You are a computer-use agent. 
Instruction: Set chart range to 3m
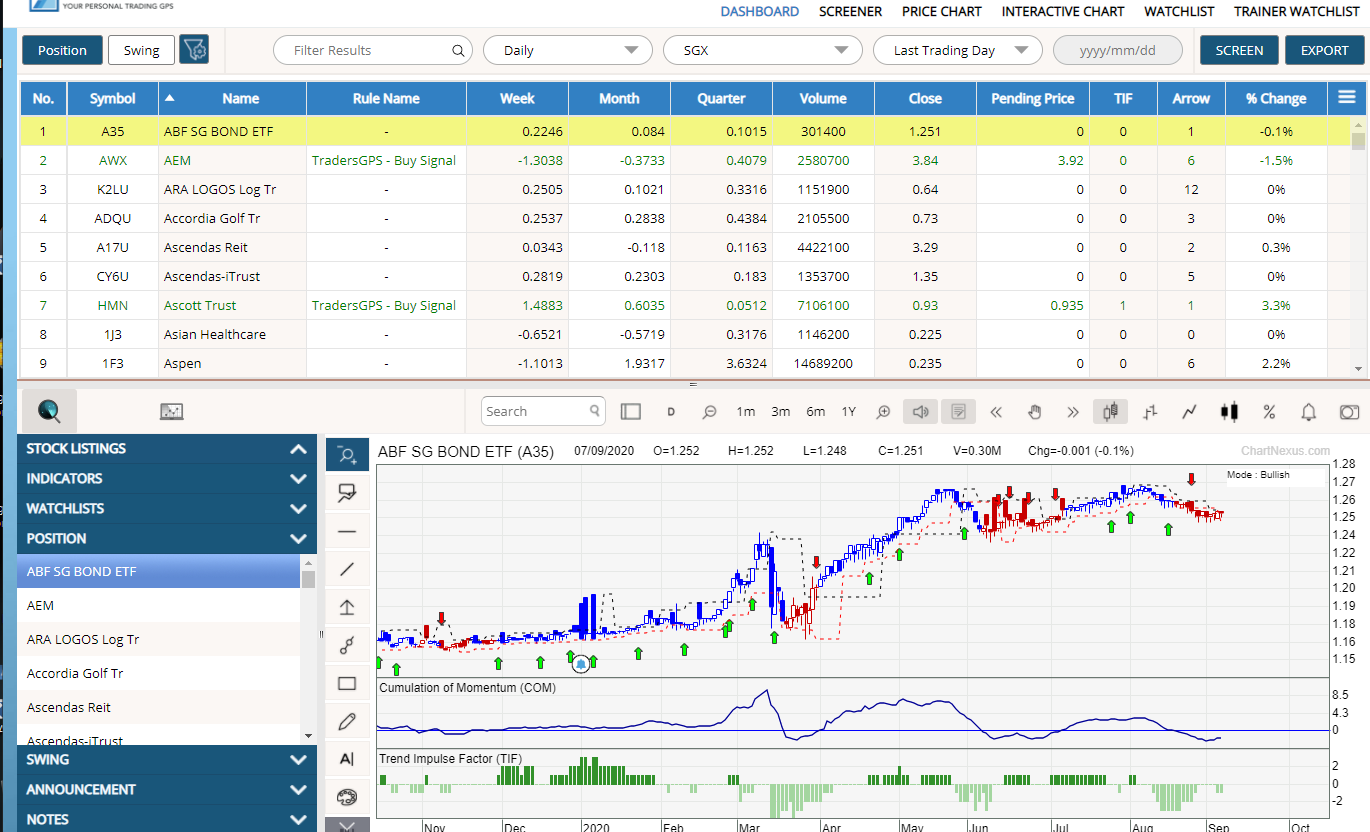(781, 411)
